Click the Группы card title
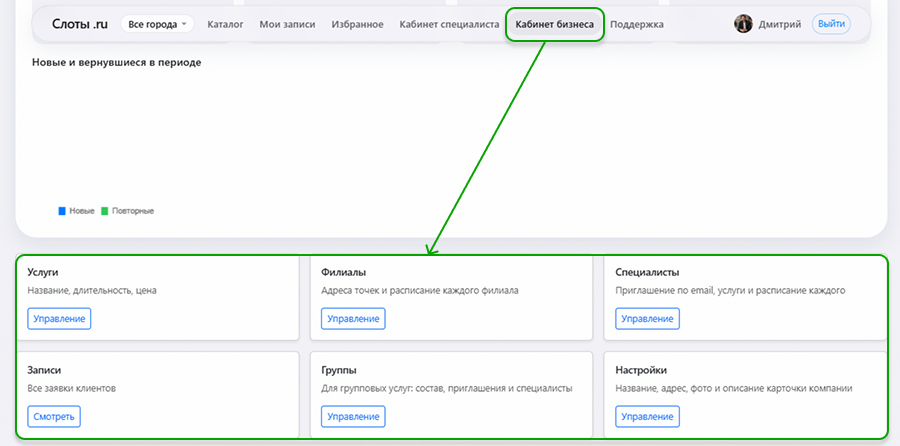The image size is (900, 446). pos(339,370)
